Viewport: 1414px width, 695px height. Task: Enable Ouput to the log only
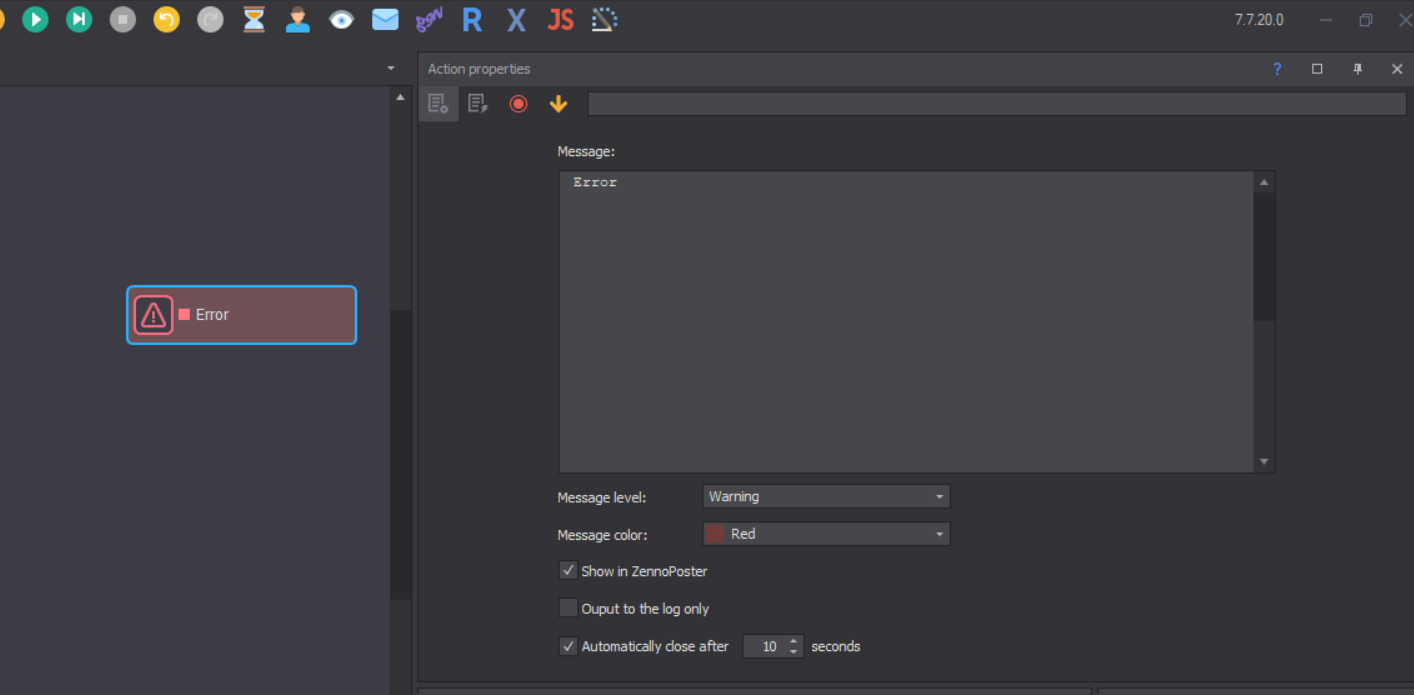click(568, 608)
